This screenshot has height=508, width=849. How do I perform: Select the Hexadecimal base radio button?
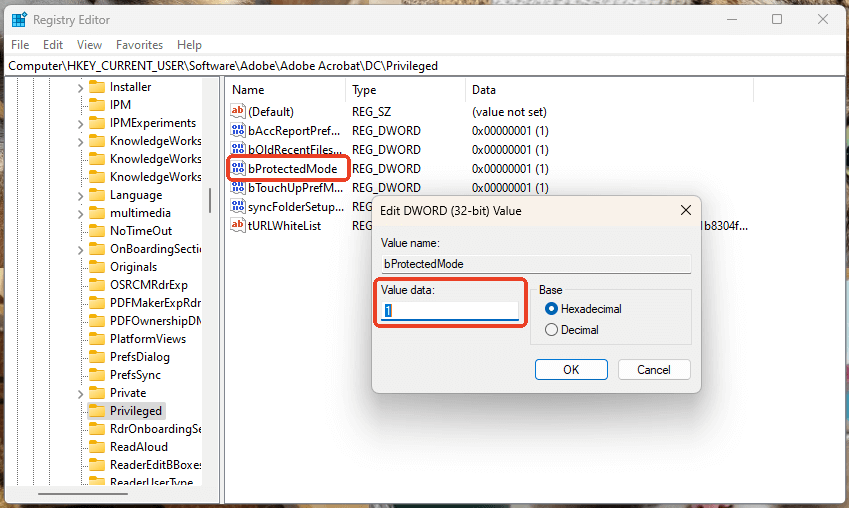pyautogui.click(x=551, y=309)
